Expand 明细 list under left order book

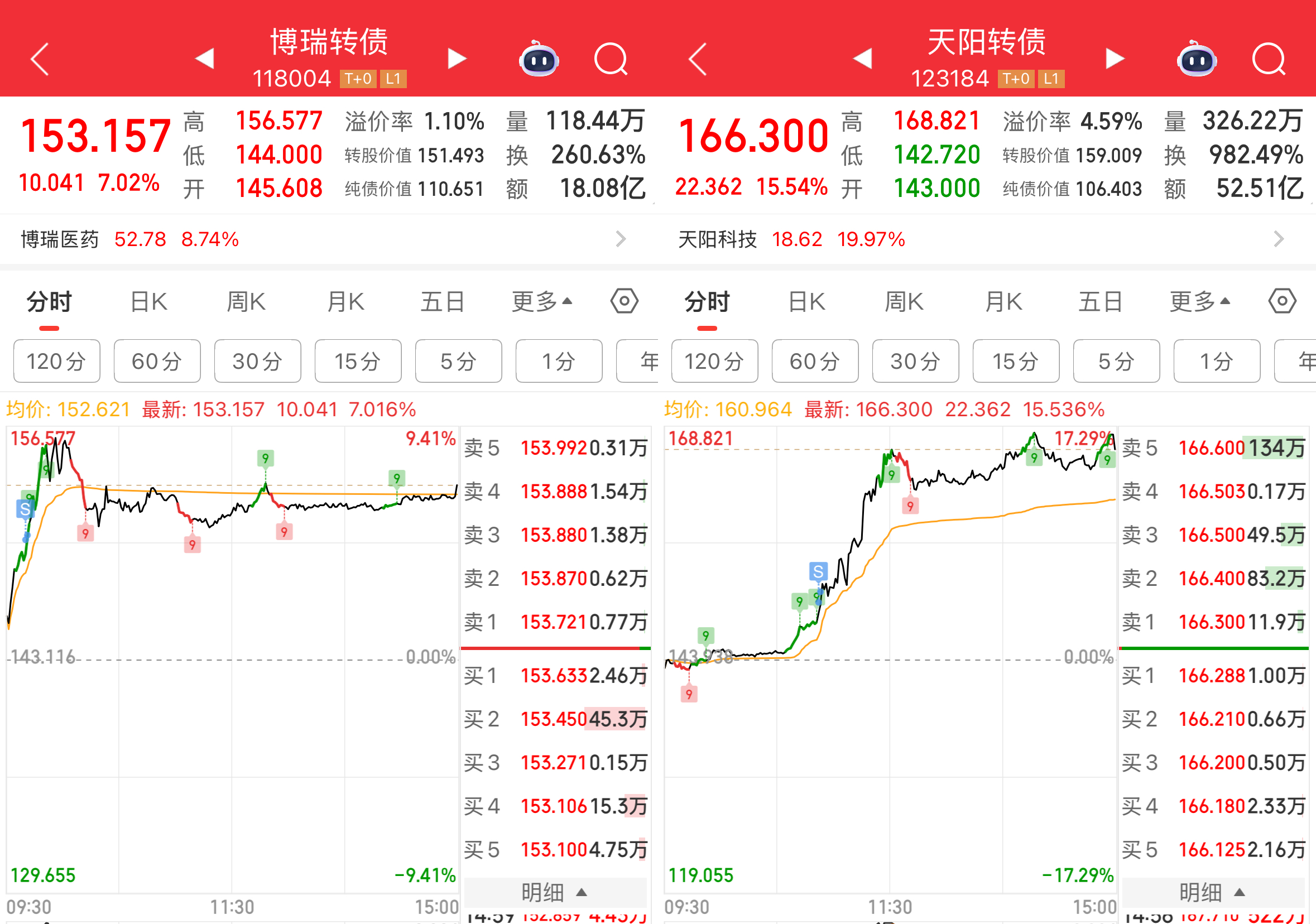click(554, 892)
